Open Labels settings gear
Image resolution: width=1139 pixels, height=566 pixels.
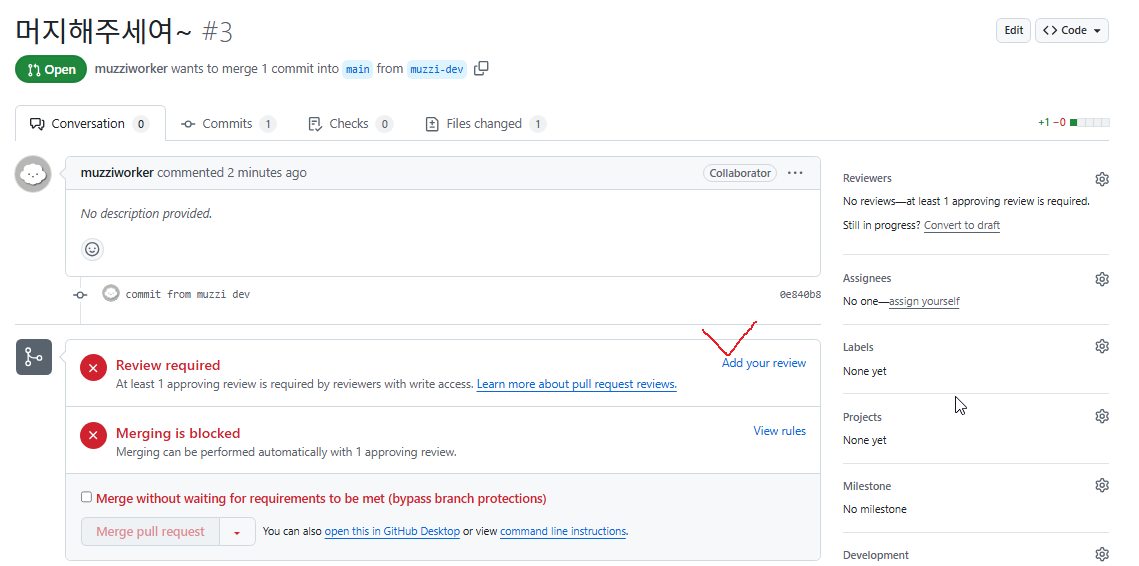(x=1101, y=347)
